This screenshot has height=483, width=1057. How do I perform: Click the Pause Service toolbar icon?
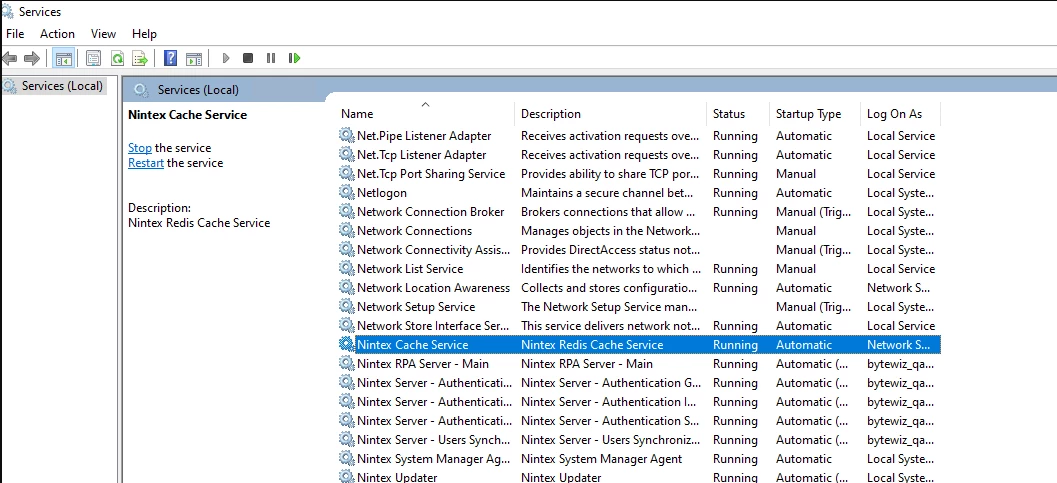(271, 59)
